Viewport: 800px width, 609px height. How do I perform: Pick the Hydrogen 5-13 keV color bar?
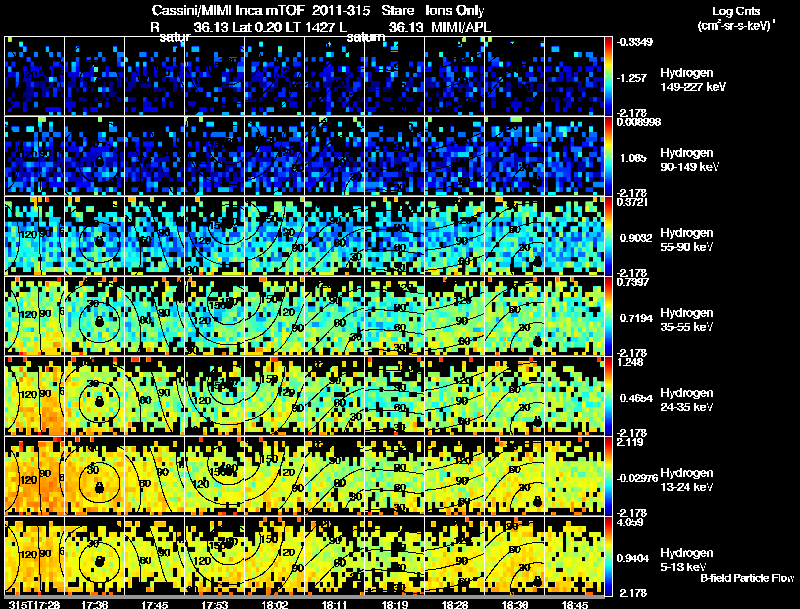[x=608, y=556]
